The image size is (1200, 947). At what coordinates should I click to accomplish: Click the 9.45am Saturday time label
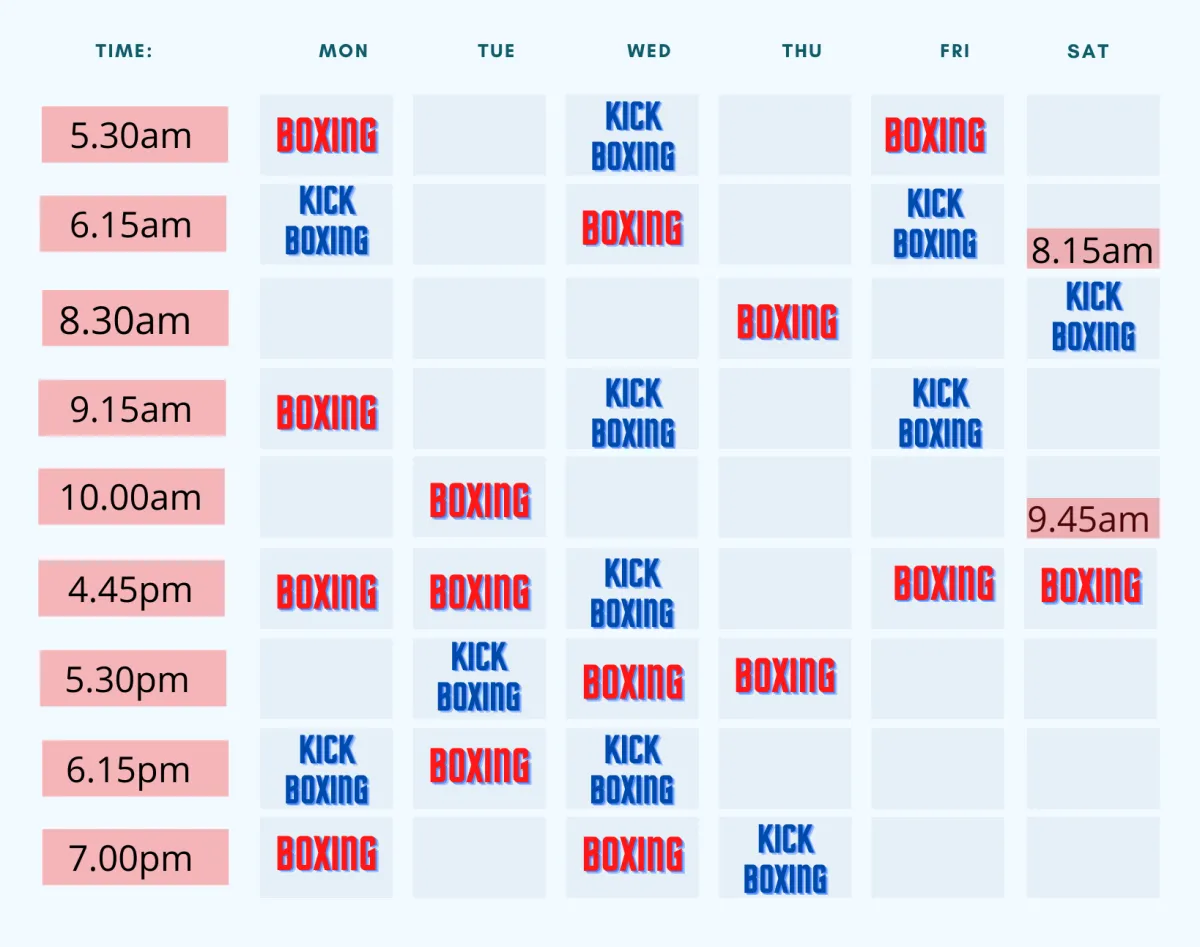[x=1093, y=518]
